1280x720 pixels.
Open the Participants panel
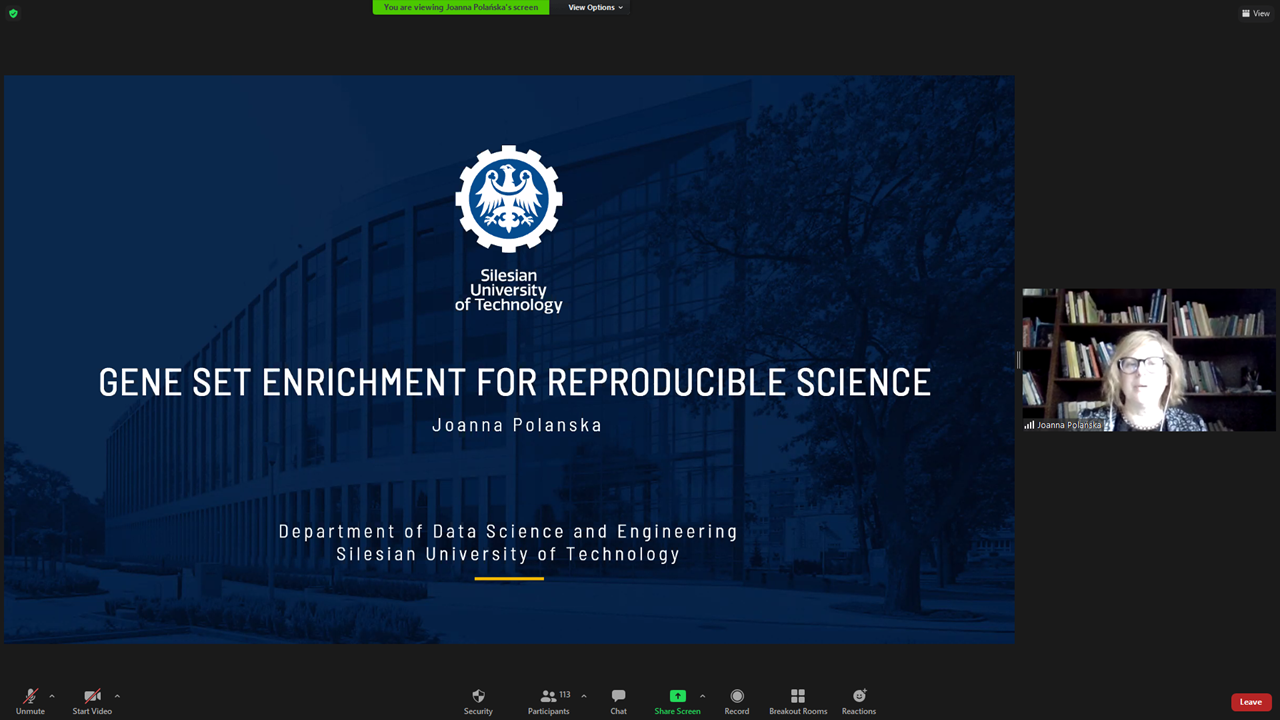click(548, 697)
